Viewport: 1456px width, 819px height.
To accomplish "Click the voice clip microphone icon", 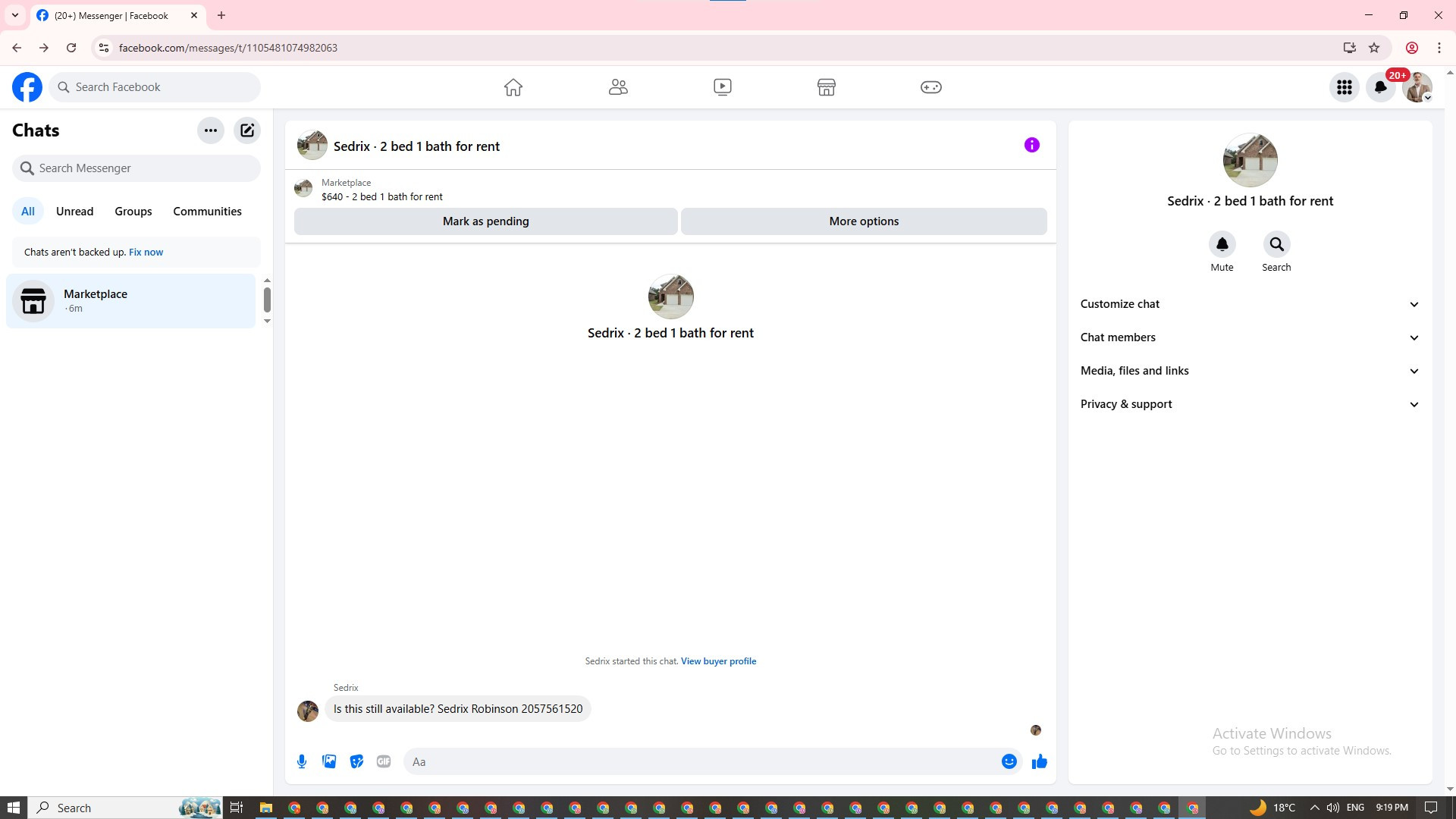I will pyautogui.click(x=302, y=761).
